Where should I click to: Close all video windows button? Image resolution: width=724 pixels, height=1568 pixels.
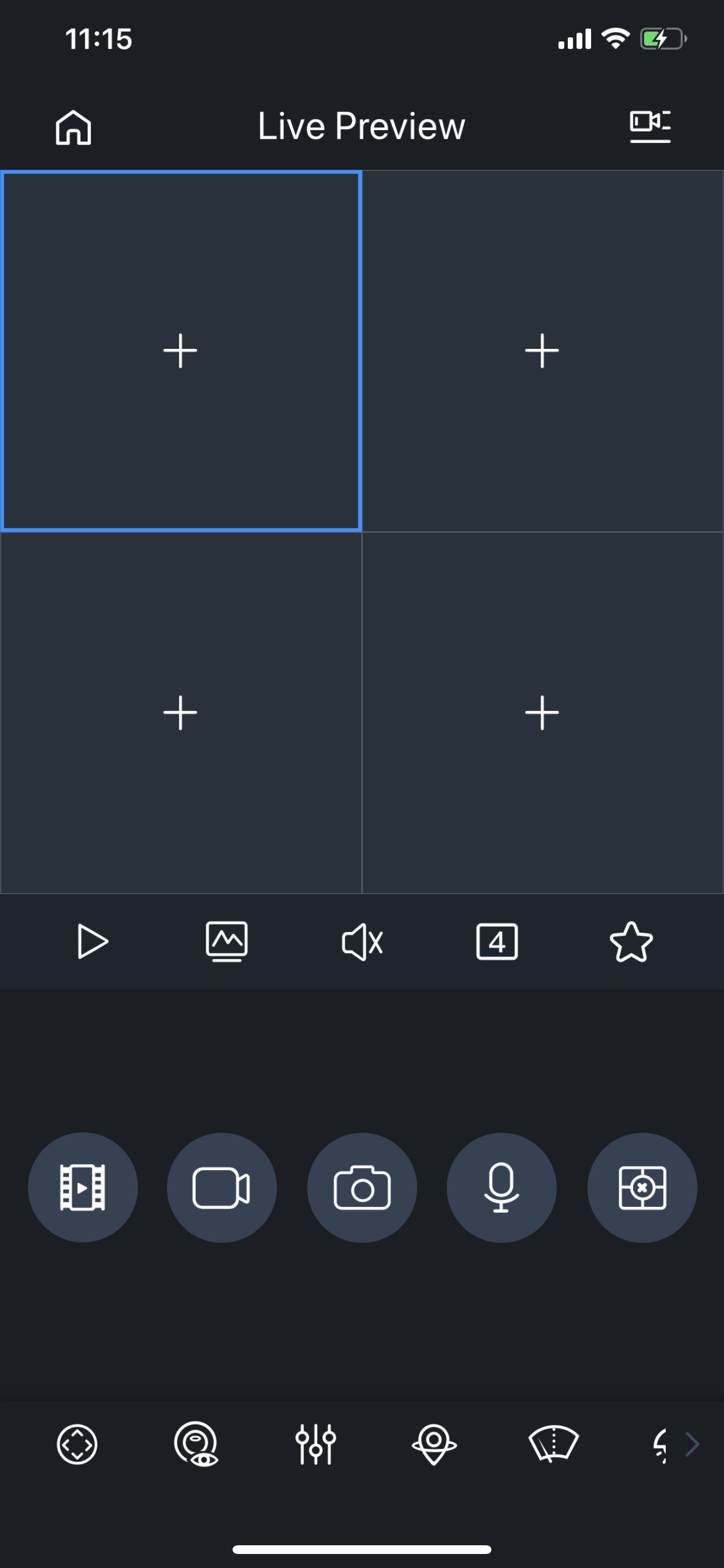(642, 1188)
